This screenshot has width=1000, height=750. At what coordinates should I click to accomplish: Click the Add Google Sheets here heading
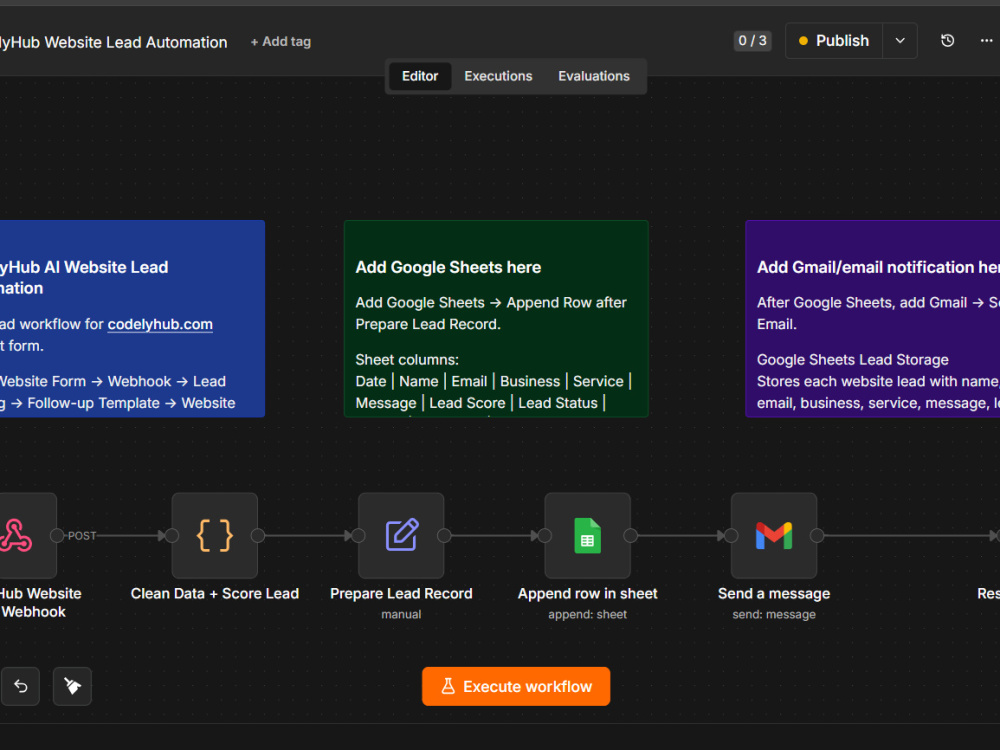click(x=448, y=267)
